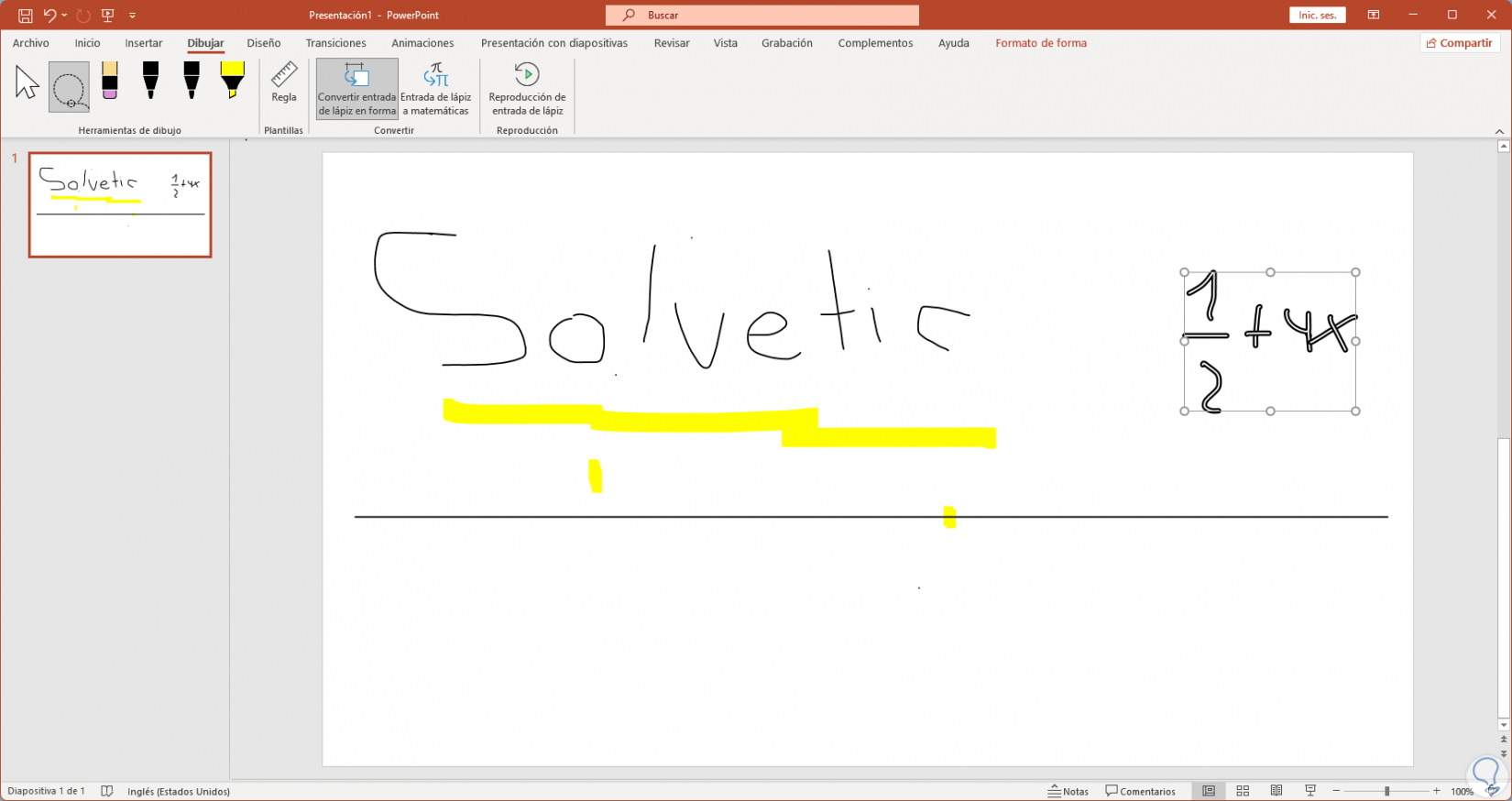The height and width of the screenshot is (801, 1512).
Task: Switch to the Insertar tab
Action: click(x=144, y=43)
